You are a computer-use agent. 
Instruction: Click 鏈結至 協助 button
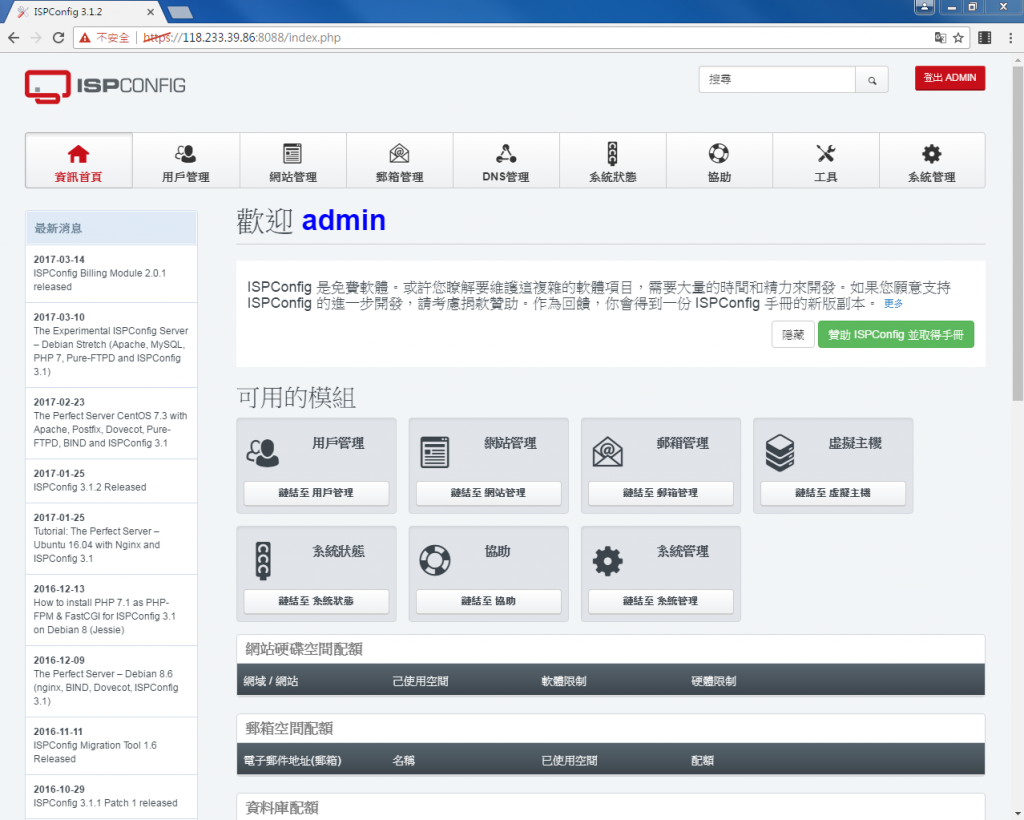[488, 601]
